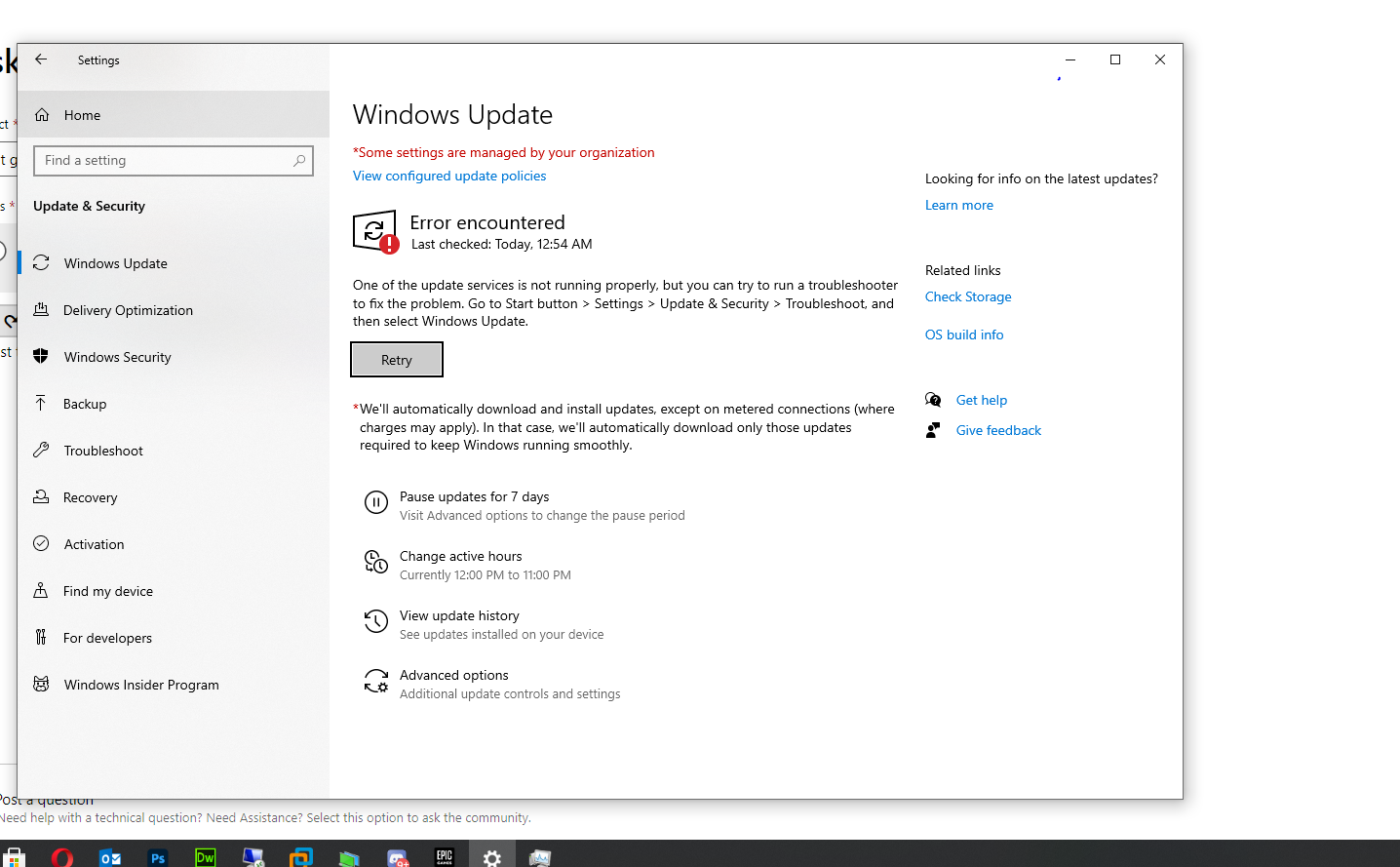Click the Windows Update sync icon in sidebar
This screenshot has width=1400, height=867.
(x=41, y=262)
